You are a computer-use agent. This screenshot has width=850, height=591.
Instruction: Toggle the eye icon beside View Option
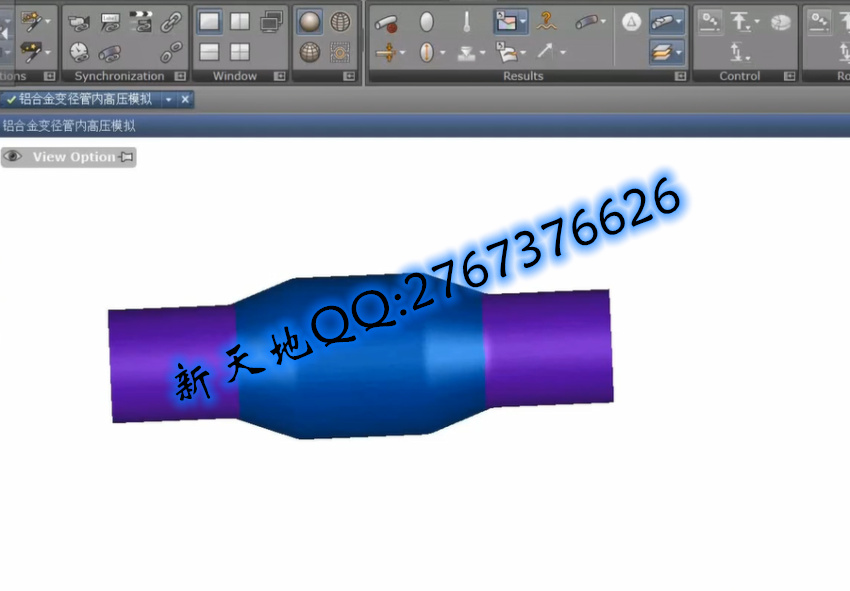pos(13,157)
